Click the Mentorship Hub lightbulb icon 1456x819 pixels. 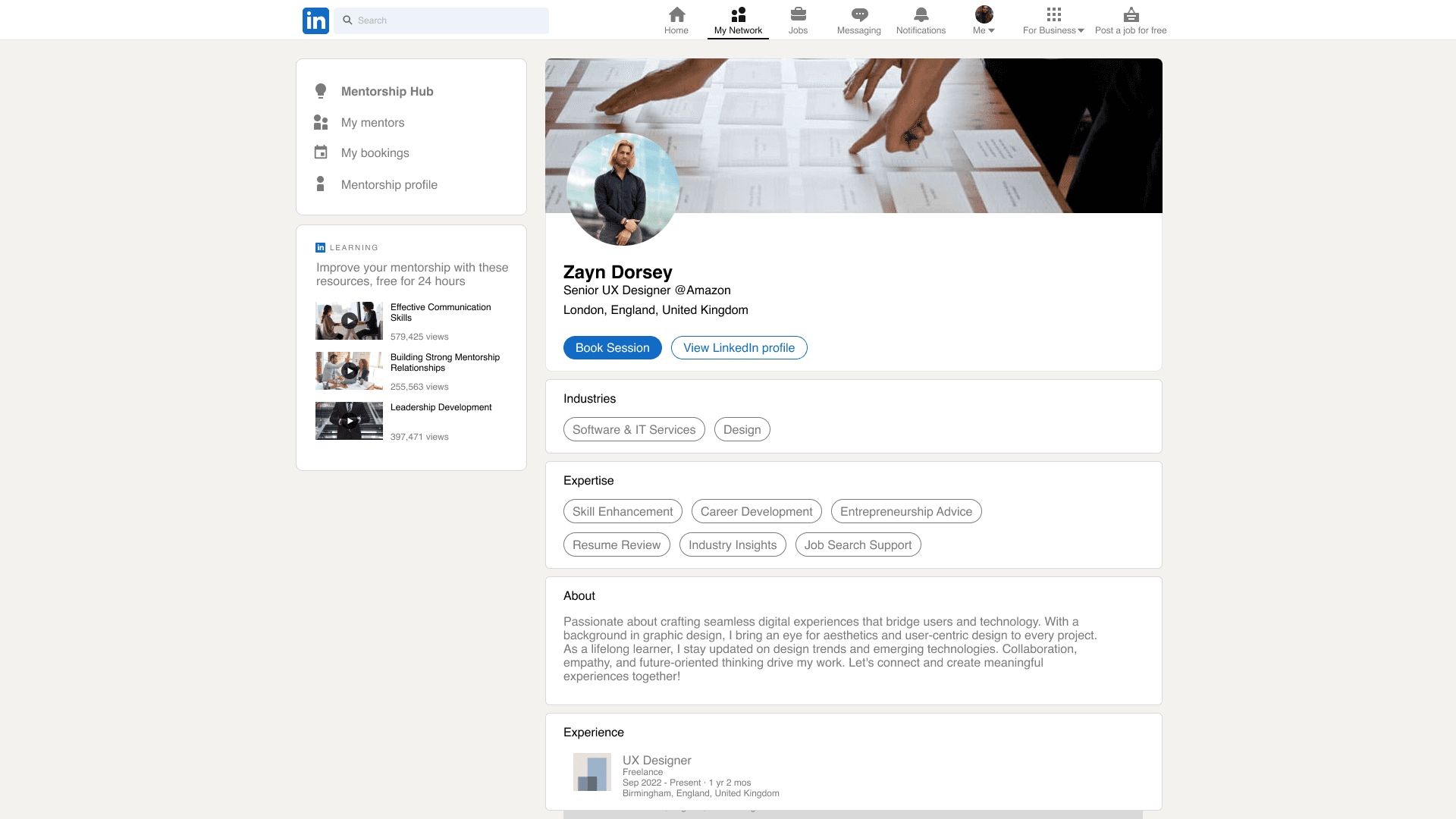point(321,91)
